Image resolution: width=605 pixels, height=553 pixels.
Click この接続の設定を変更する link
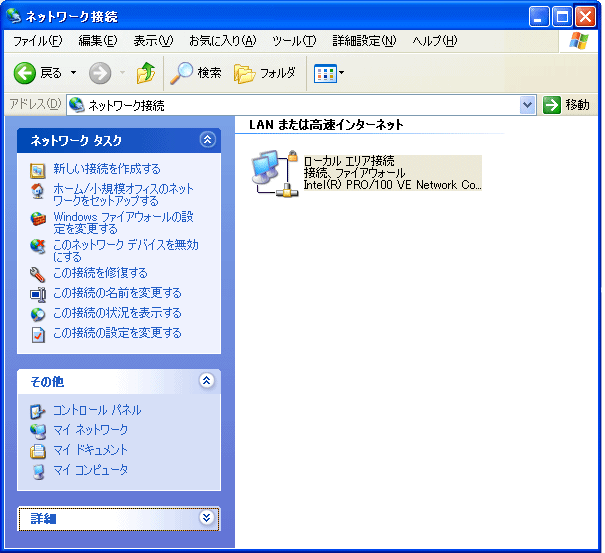117,333
